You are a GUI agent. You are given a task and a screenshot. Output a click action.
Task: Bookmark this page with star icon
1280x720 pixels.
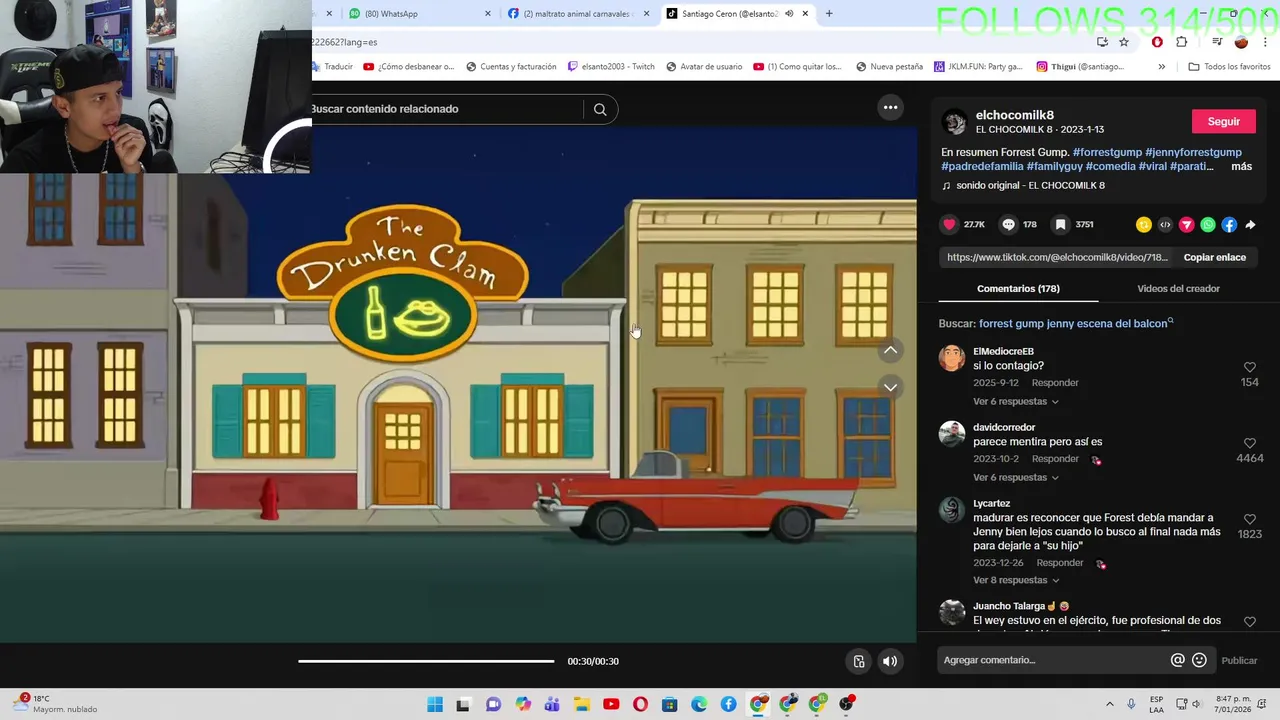pyautogui.click(x=1124, y=42)
